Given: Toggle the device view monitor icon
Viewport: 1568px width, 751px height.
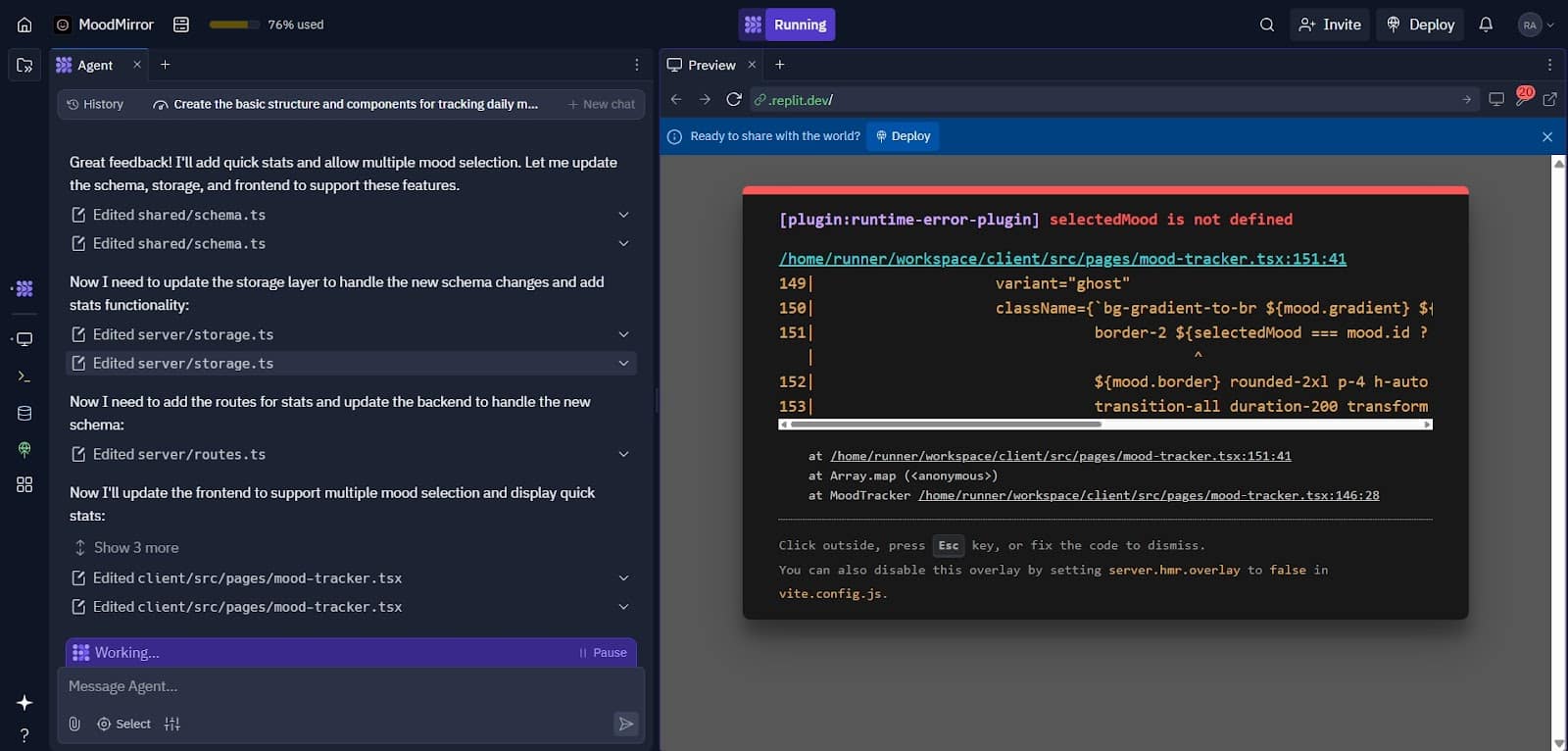Looking at the screenshot, I should pyautogui.click(x=1496, y=99).
